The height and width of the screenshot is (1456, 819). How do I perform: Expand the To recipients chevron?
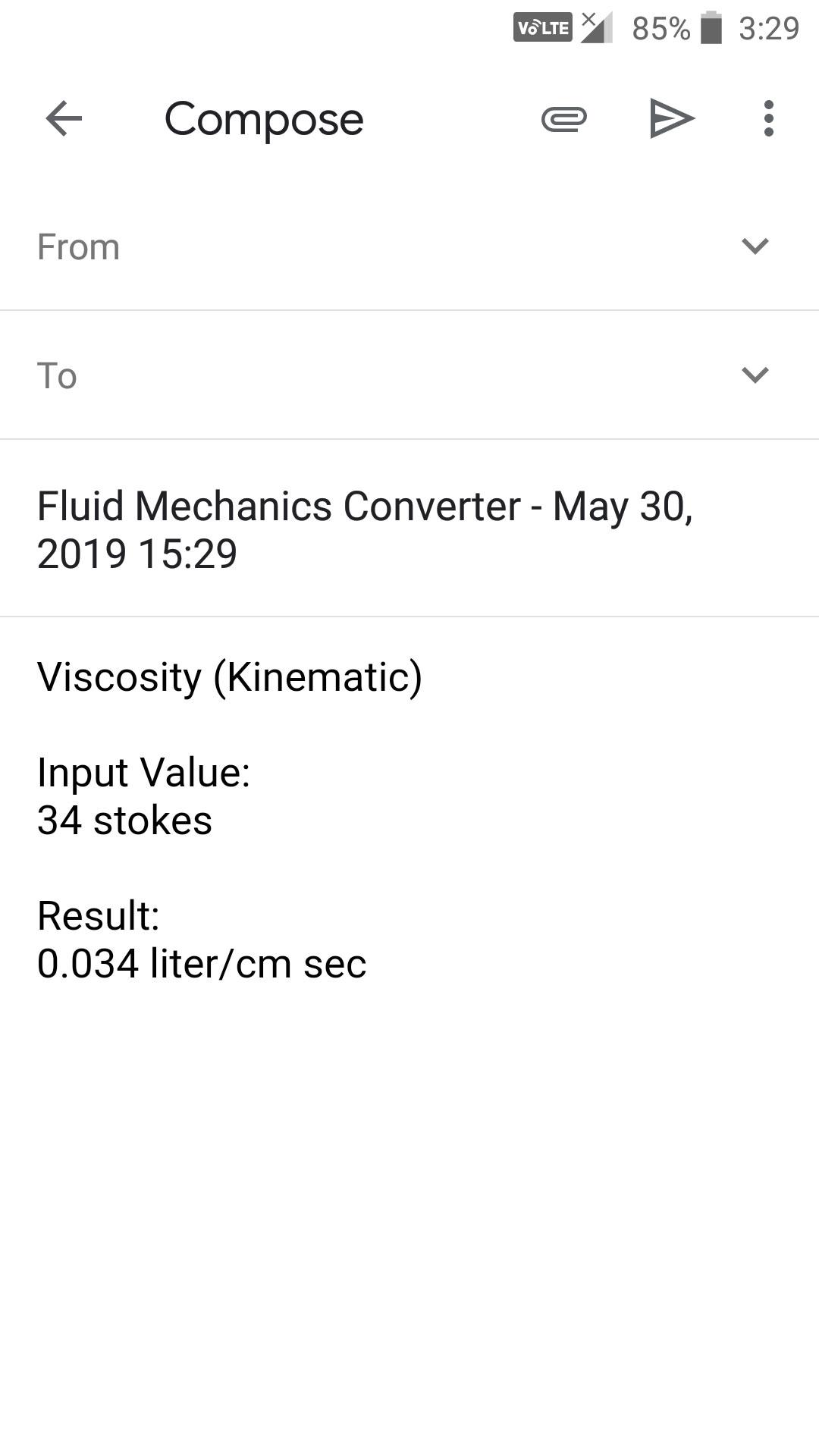[x=755, y=375]
